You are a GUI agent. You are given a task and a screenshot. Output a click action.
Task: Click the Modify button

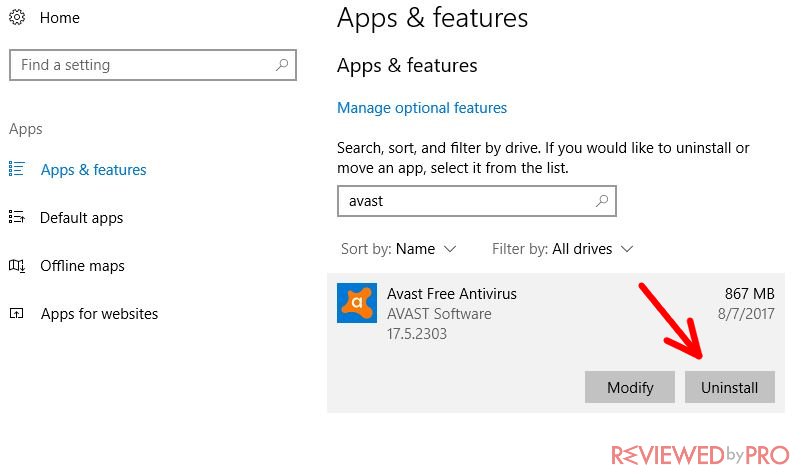click(x=630, y=387)
